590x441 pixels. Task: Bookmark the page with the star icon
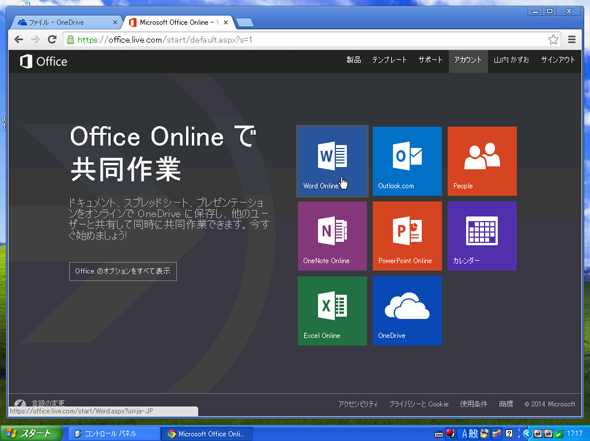[553, 40]
